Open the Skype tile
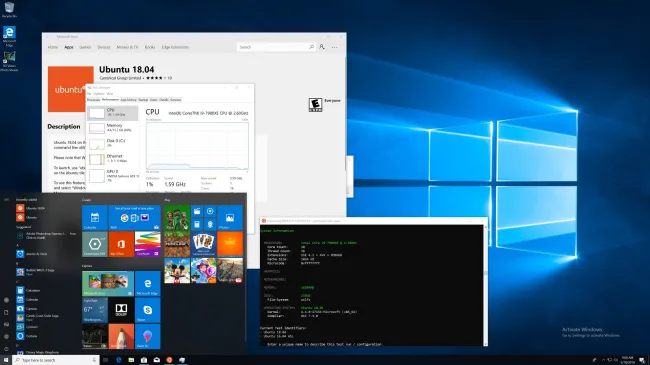This screenshot has width=650, height=365. 148,310
